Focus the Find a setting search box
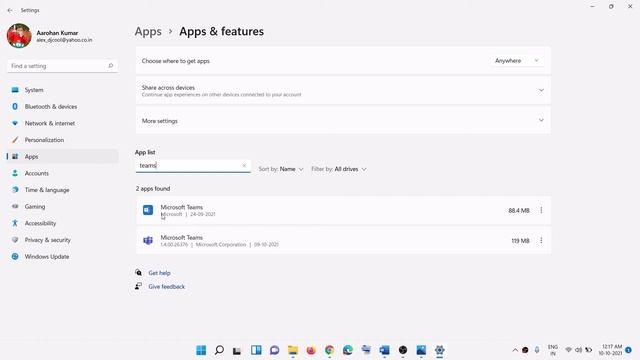Viewport: 640px width, 360px height. [x=62, y=66]
